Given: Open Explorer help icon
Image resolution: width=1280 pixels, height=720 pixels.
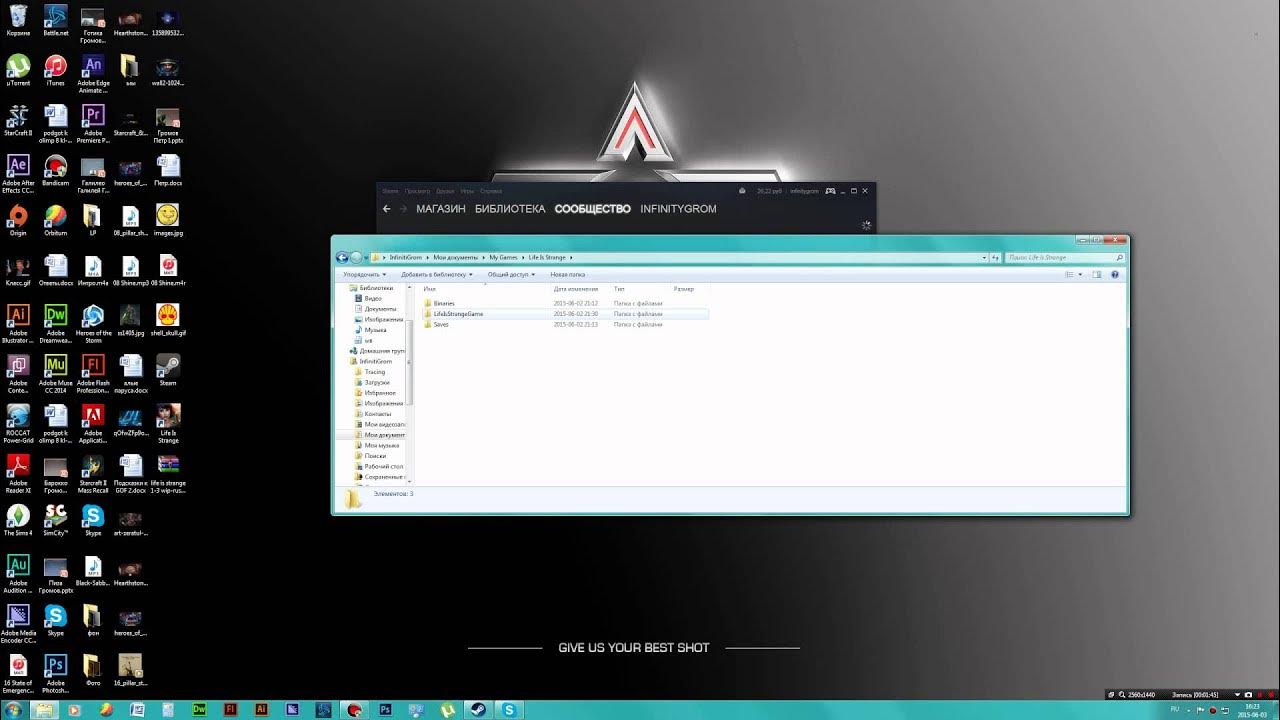Looking at the screenshot, I should click(x=1115, y=274).
